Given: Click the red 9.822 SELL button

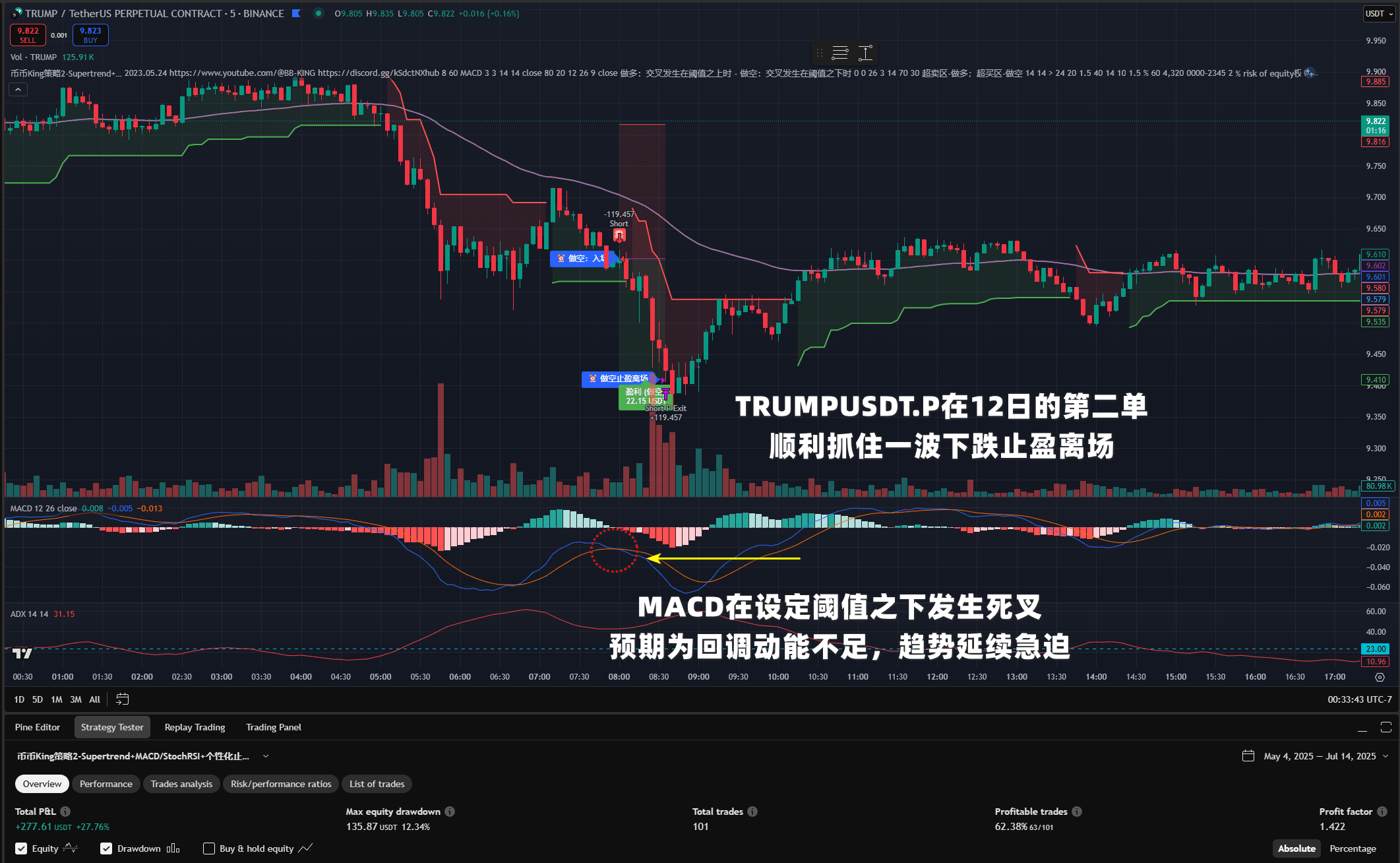Looking at the screenshot, I should tap(28, 35).
